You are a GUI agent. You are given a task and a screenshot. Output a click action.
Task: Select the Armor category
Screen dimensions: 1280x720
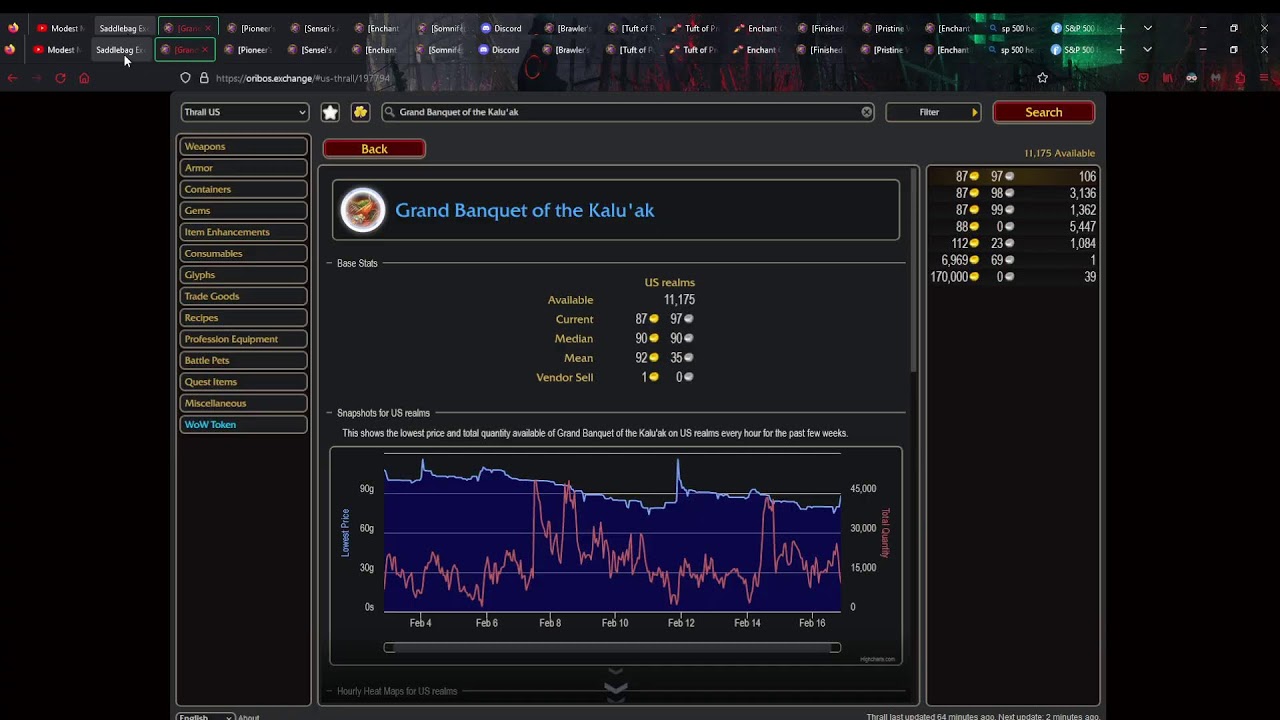pyautogui.click(x=244, y=168)
